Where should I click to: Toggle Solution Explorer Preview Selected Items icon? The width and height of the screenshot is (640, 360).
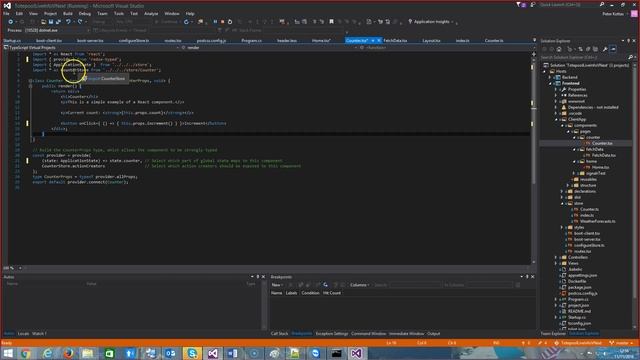(x=613, y=49)
